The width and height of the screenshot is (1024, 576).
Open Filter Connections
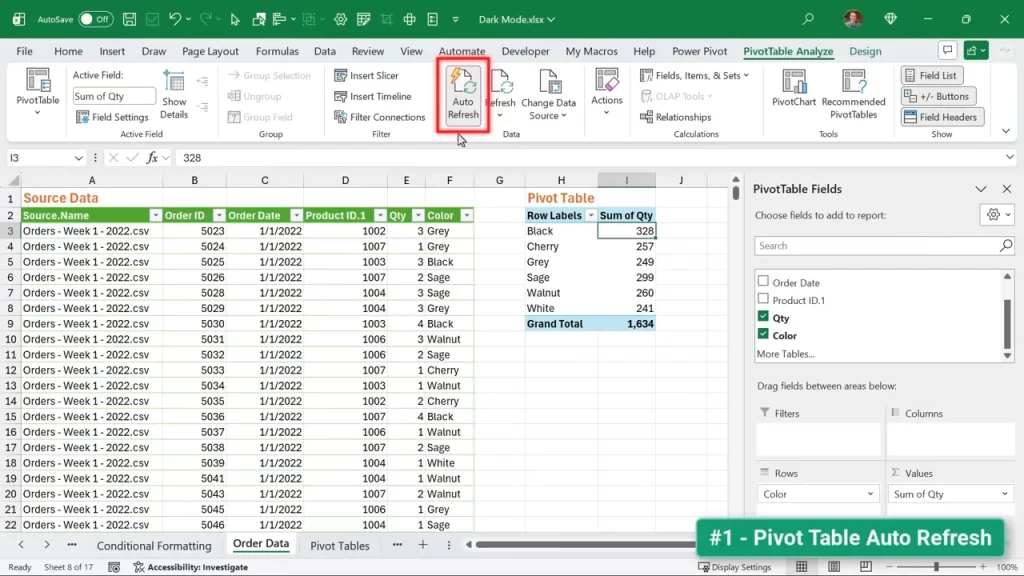tap(379, 117)
